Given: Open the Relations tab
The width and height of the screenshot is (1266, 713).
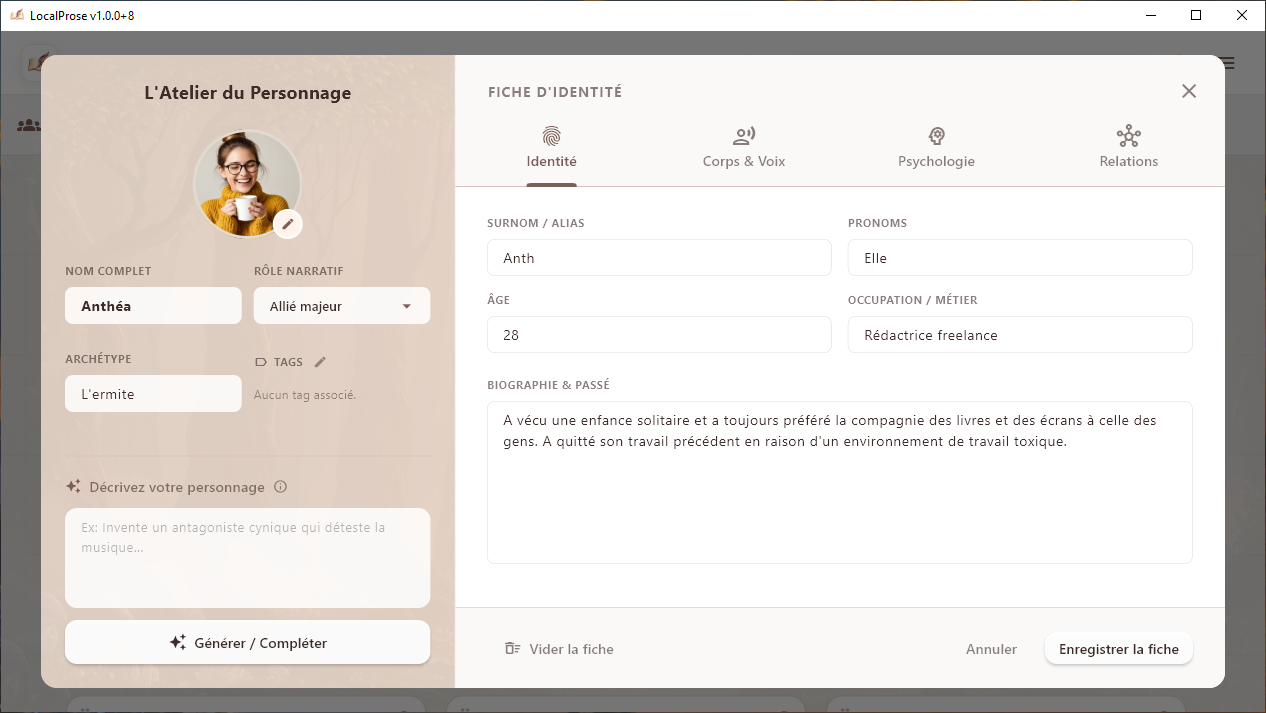Looking at the screenshot, I should (1128, 161).
